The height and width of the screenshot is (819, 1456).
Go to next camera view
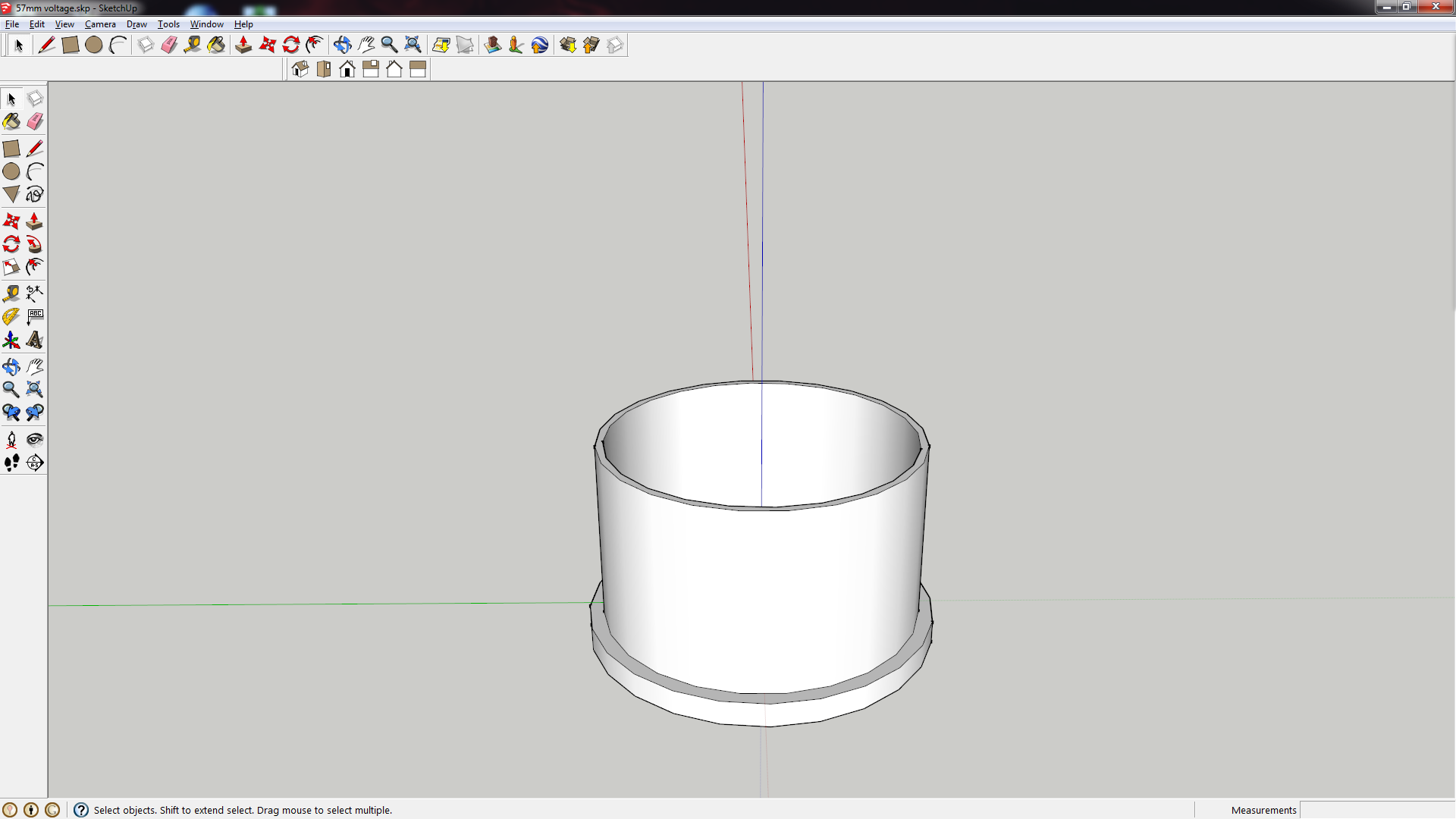[x=35, y=413]
